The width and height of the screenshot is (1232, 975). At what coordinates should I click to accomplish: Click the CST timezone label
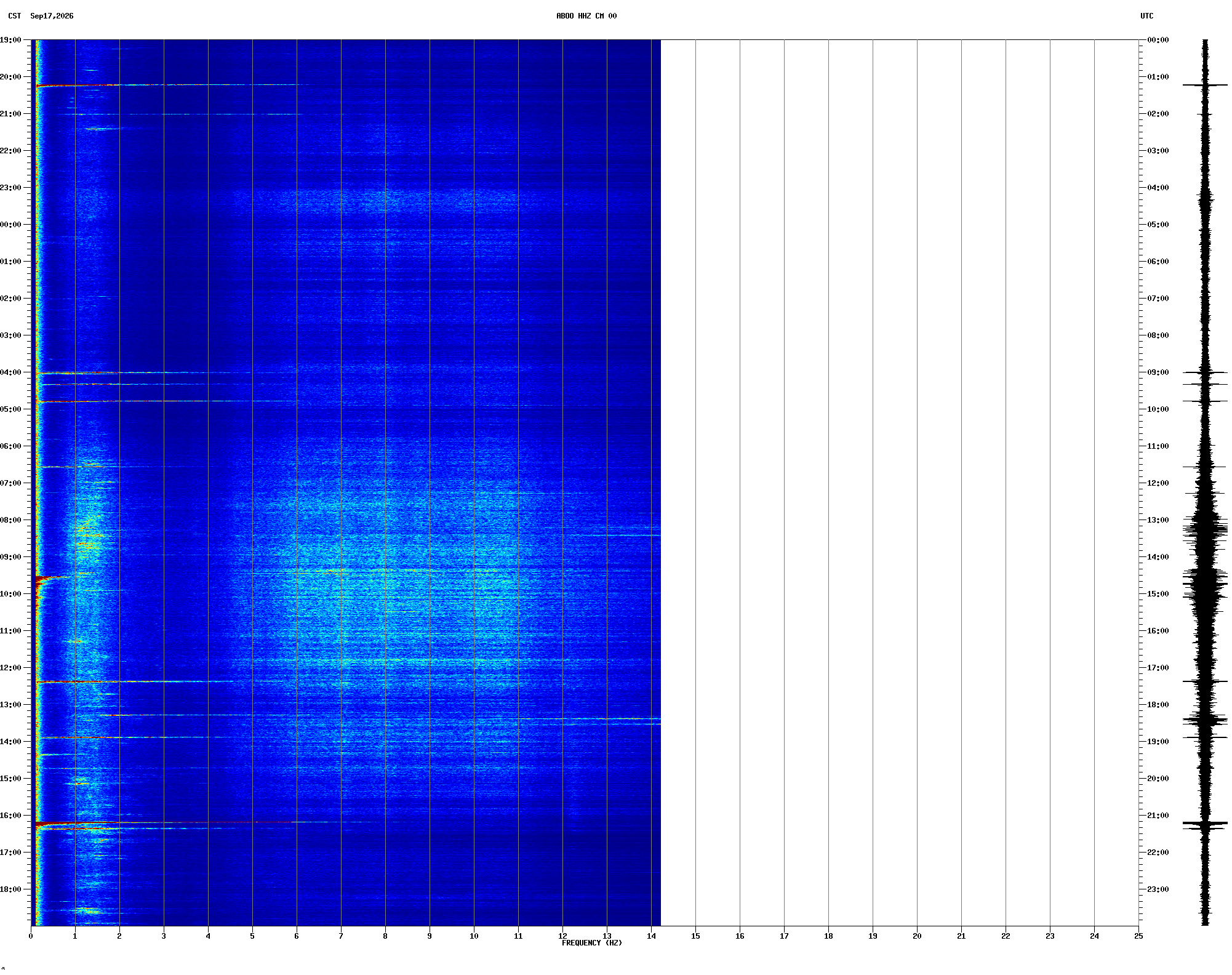[14, 16]
